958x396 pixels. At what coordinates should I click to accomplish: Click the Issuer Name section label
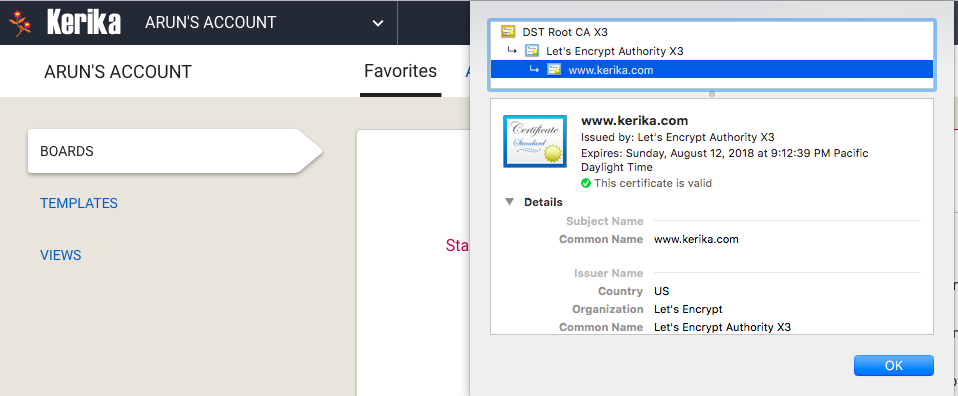609,273
